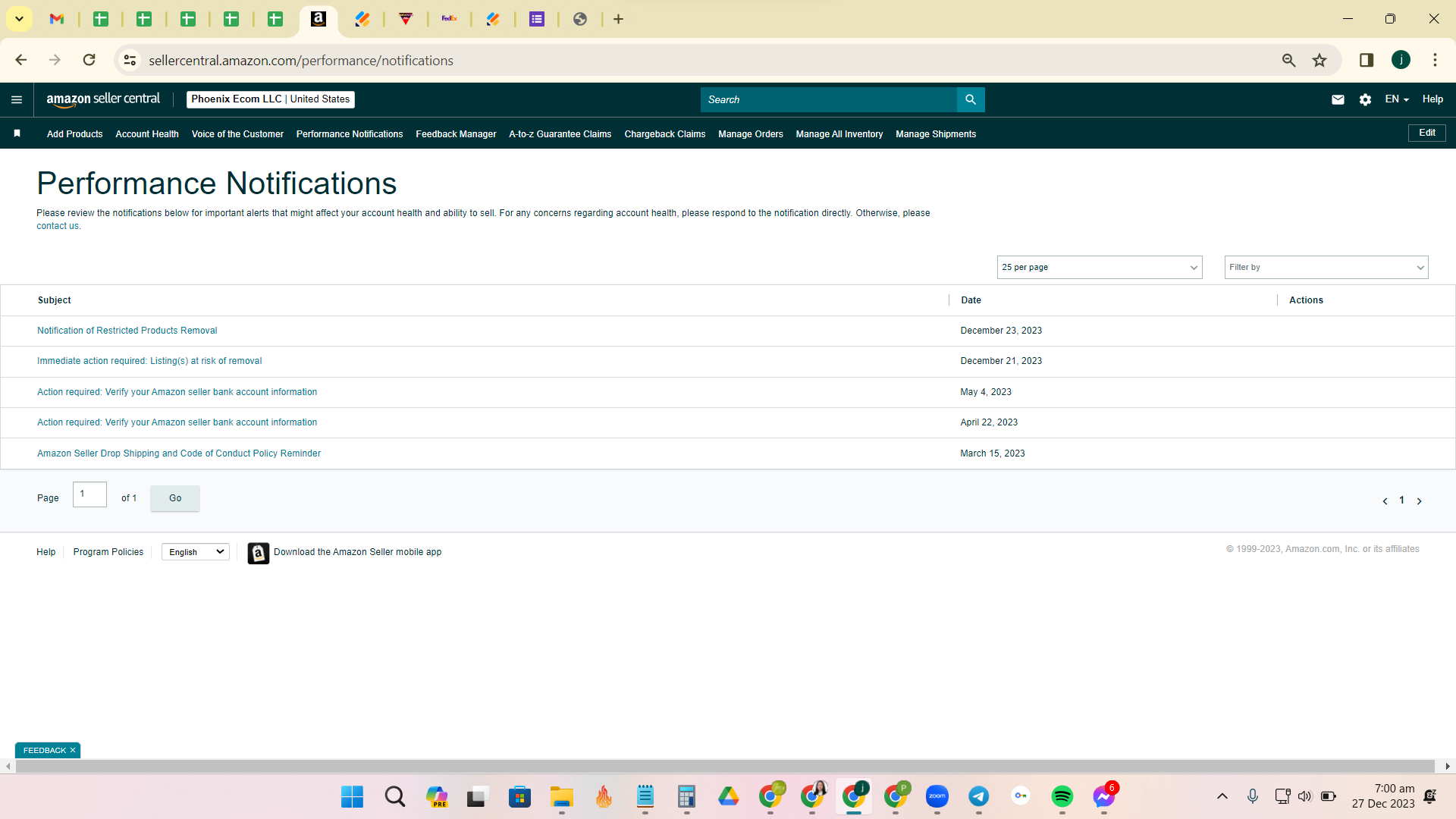Screen dimensions: 1456x819
Task: Open Voice of the Customer menu item
Action: click(x=237, y=134)
